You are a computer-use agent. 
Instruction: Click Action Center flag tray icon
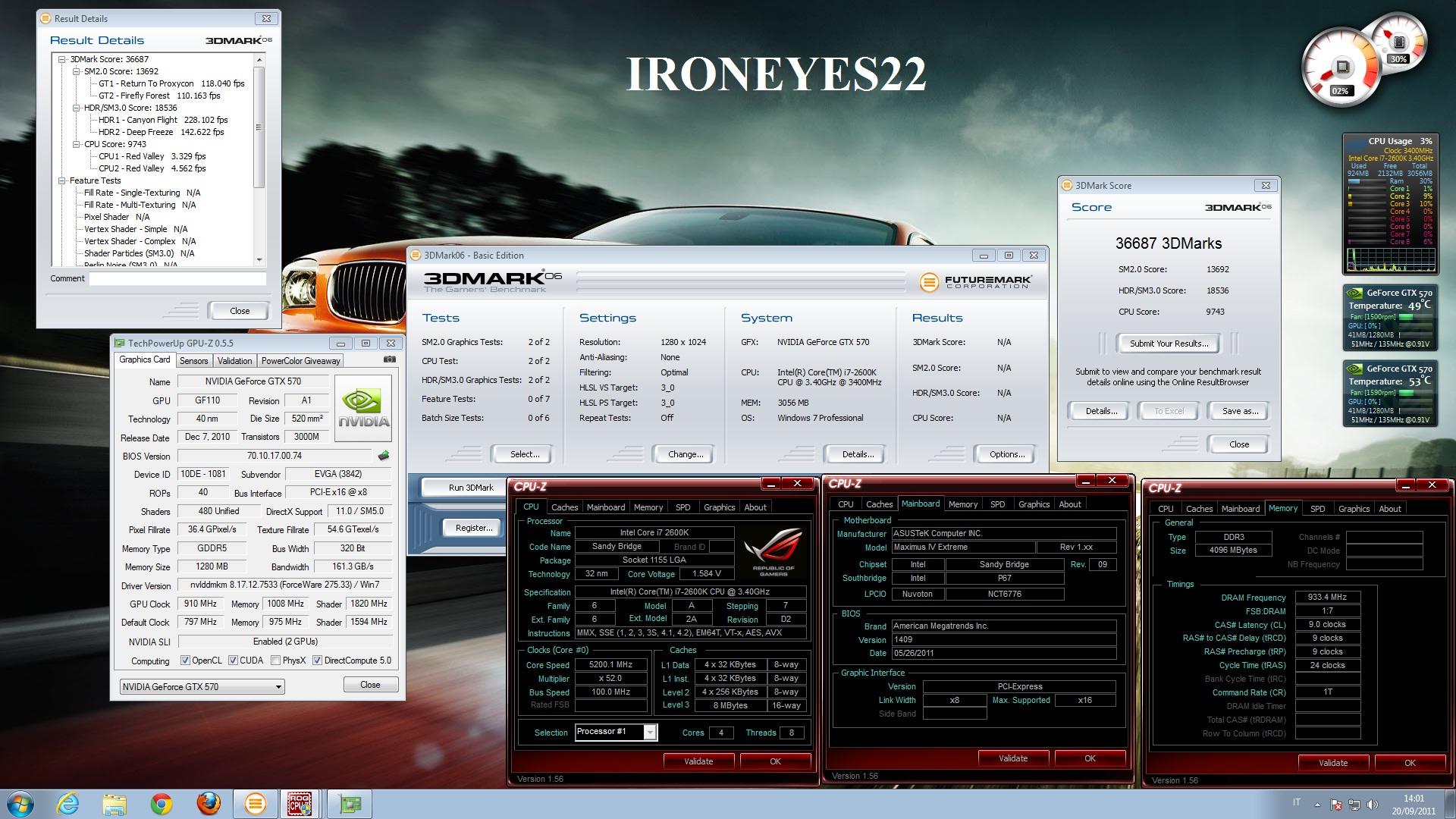coord(1336,805)
